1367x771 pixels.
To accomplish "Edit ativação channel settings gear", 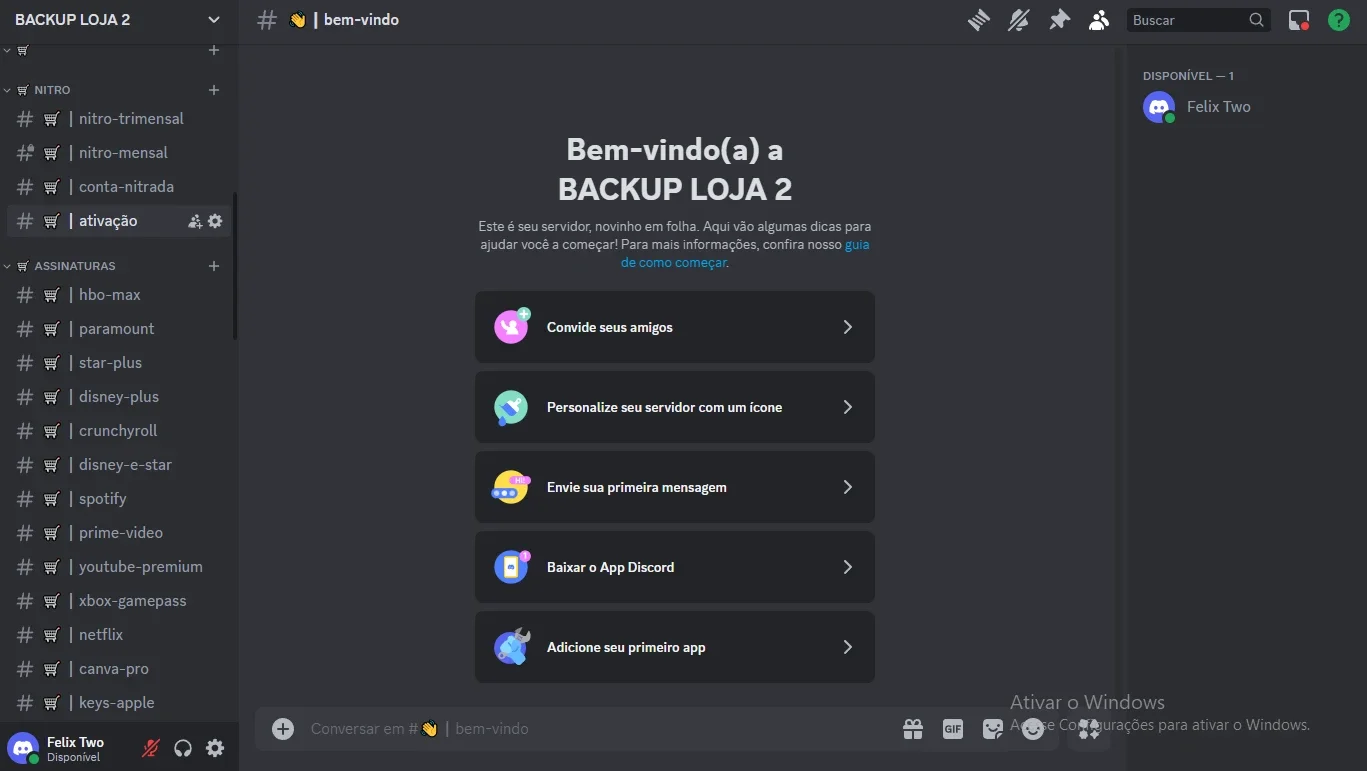I will [x=215, y=221].
